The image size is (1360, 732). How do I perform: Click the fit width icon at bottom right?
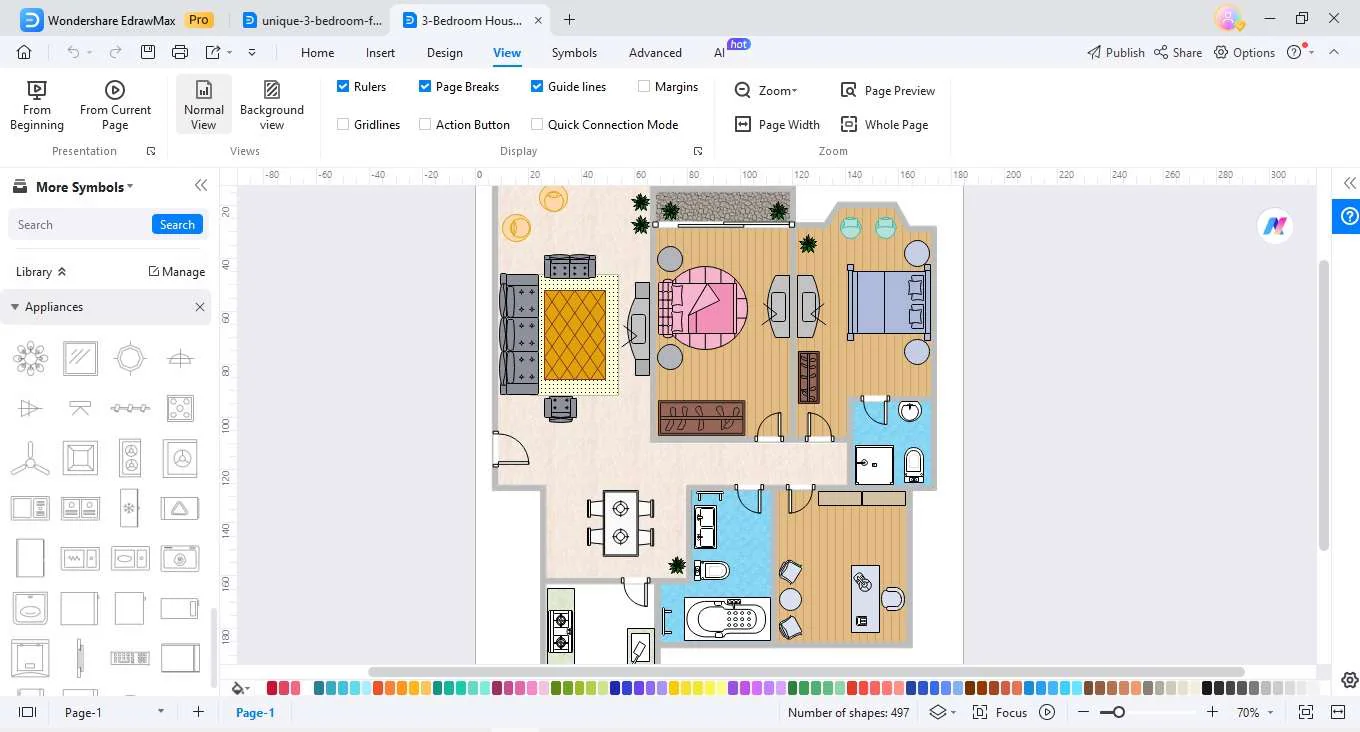[1339, 712]
